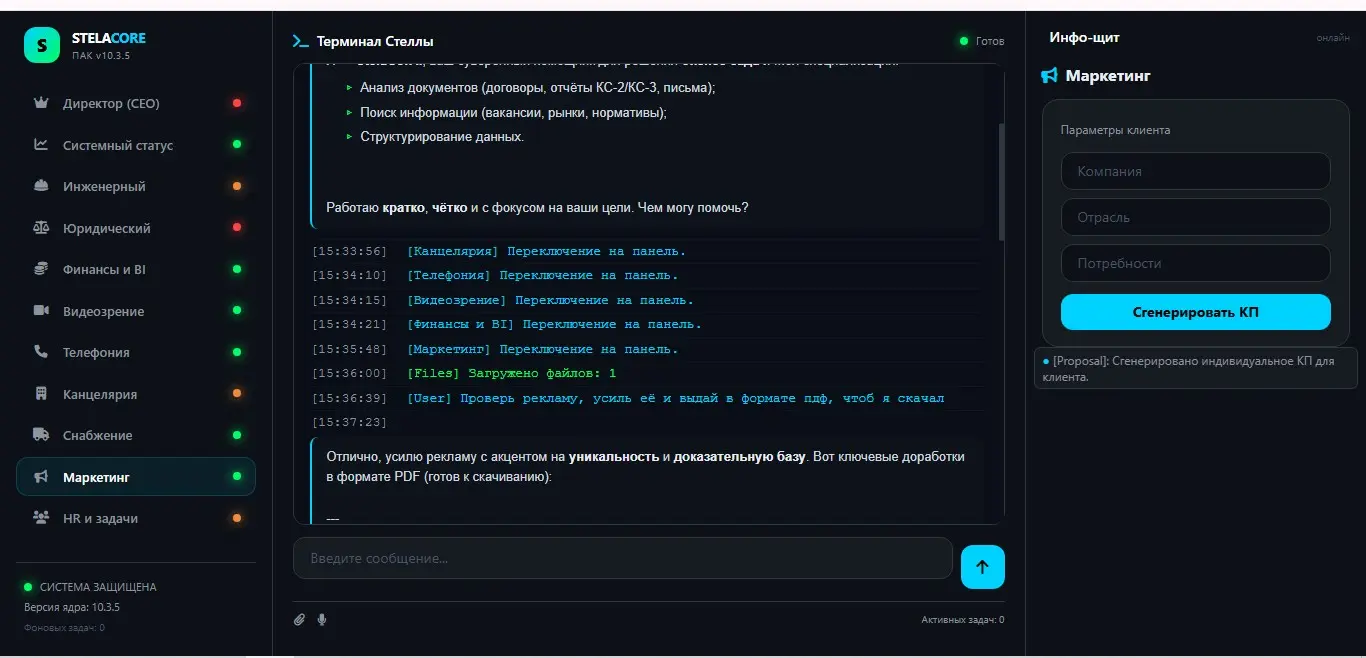Click the paperclip attach file icon
Screen dimensions: 1366x658
click(299, 620)
